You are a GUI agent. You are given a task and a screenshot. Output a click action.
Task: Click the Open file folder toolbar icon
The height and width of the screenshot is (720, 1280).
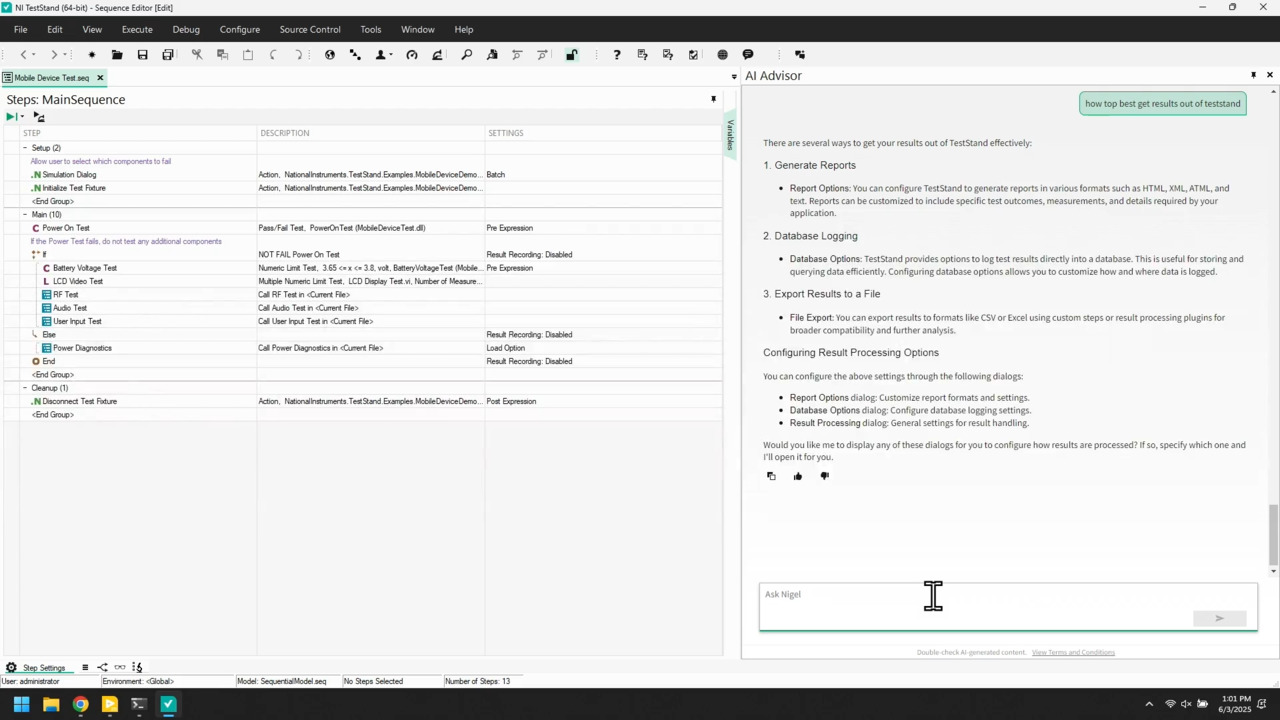point(117,55)
